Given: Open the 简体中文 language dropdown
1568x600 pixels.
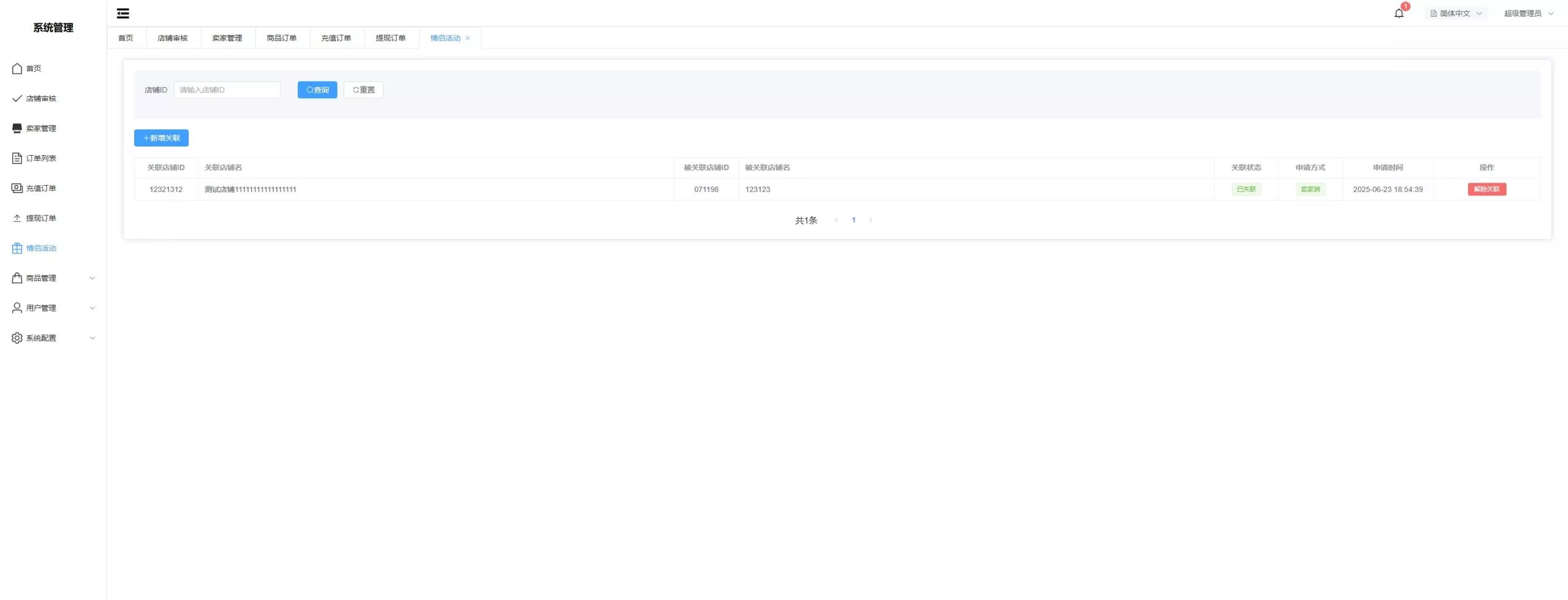Looking at the screenshot, I should (x=1456, y=13).
